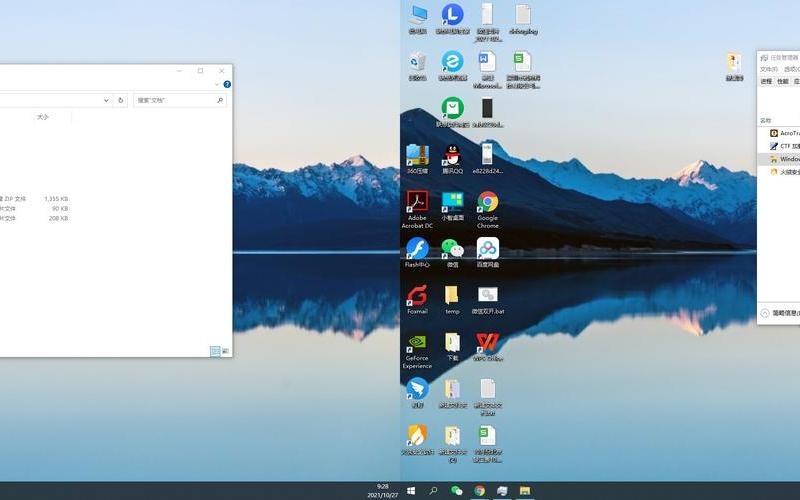Click the taskbar clock showing 9:28
This screenshot has height=500, width=800.
383,491
